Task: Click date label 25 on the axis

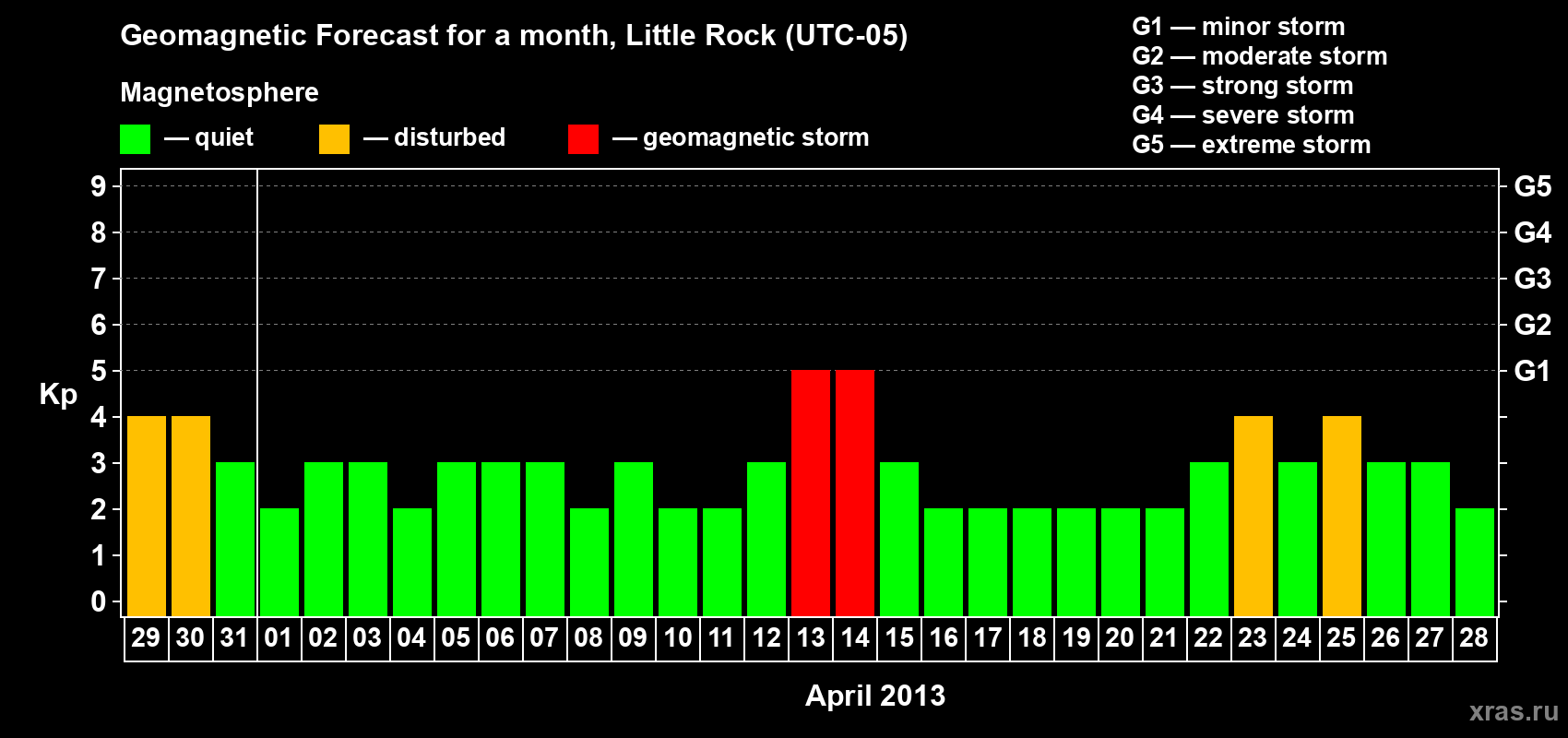Action: (1341, 637)
